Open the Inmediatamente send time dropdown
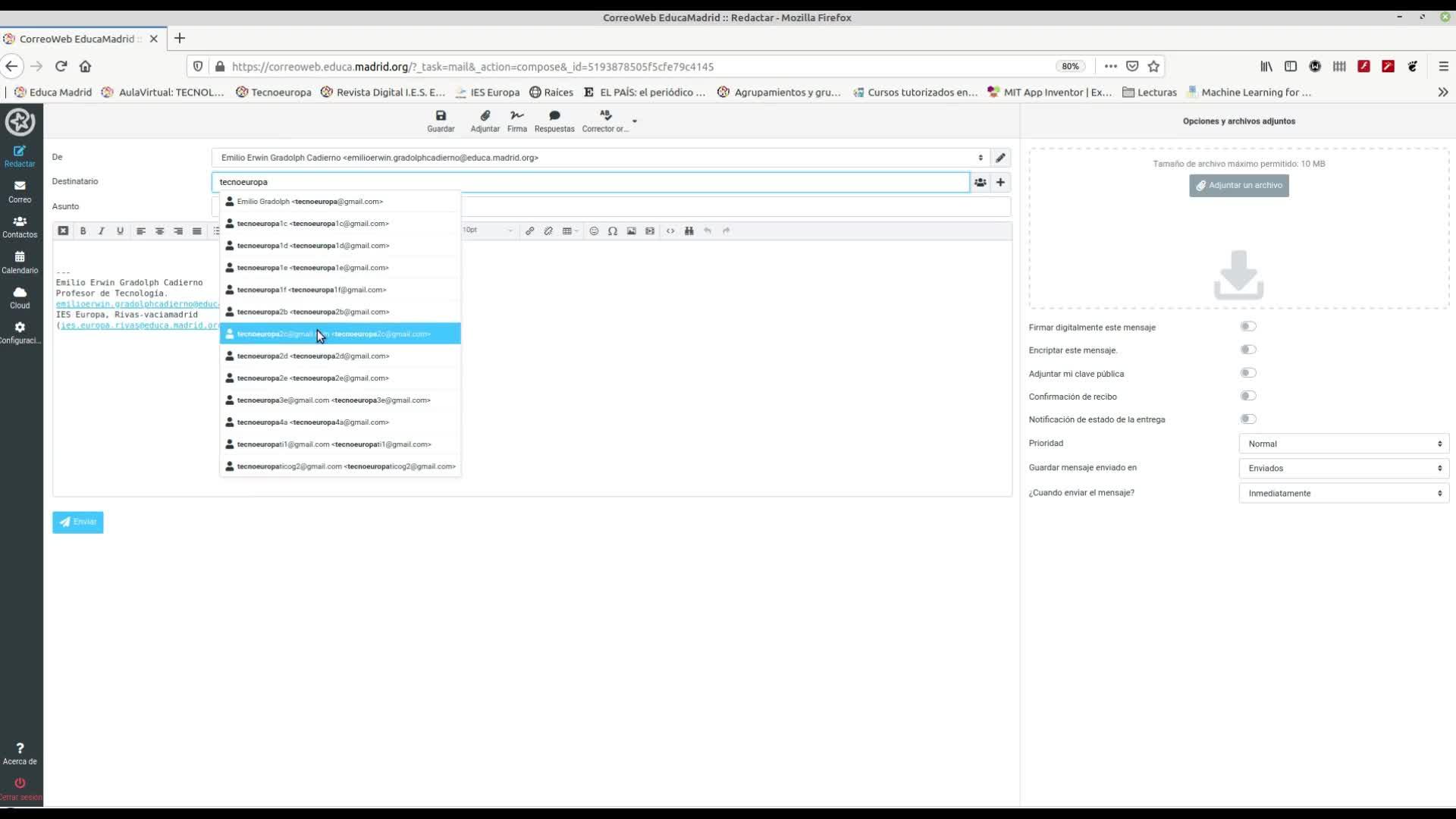 [x=1343, y=493]
